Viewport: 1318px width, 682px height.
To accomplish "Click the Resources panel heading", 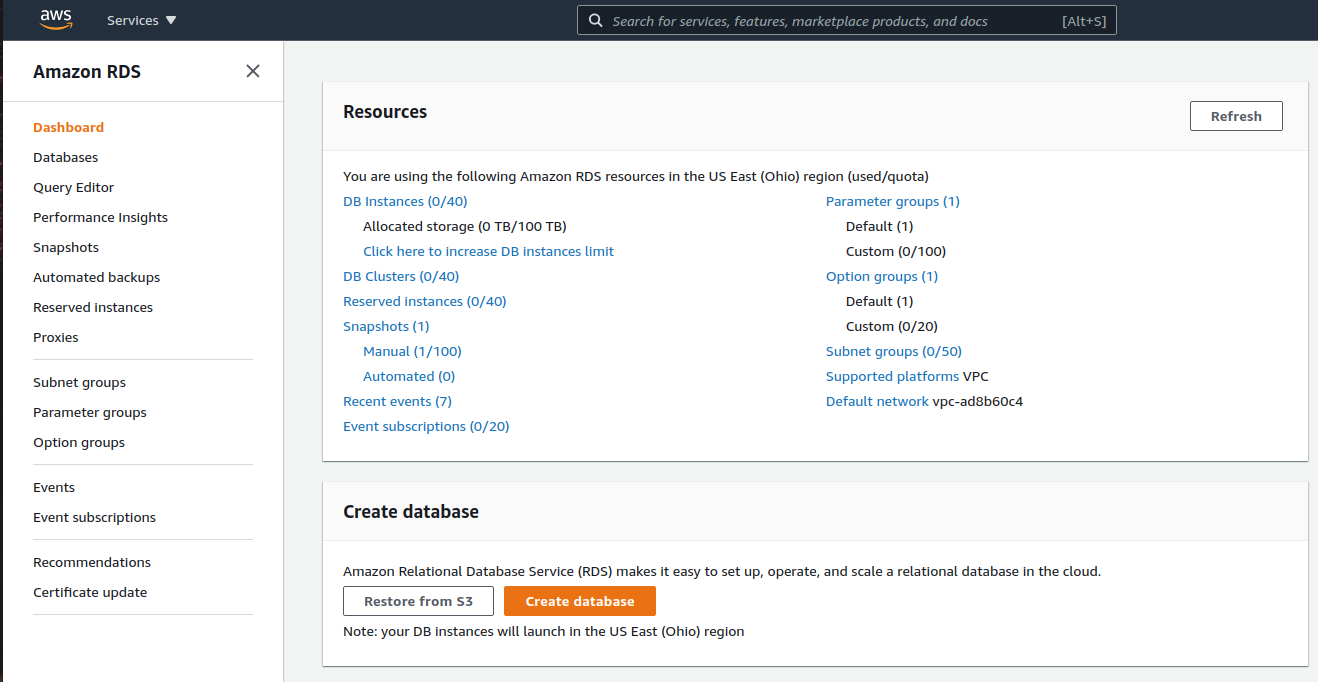I will click(385, 112).
